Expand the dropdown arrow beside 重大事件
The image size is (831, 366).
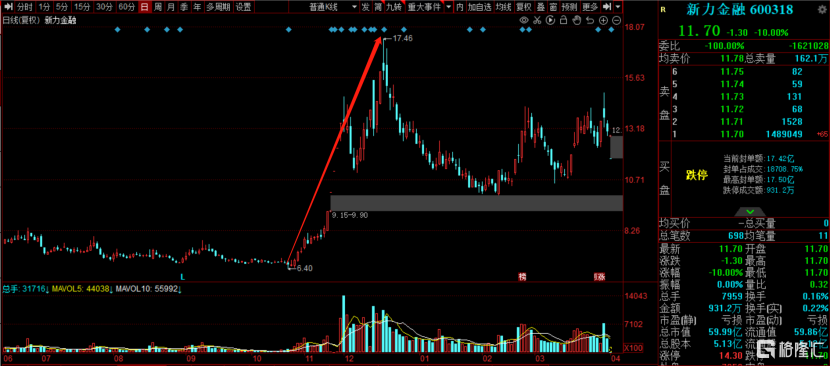click(x=448, y=7)
